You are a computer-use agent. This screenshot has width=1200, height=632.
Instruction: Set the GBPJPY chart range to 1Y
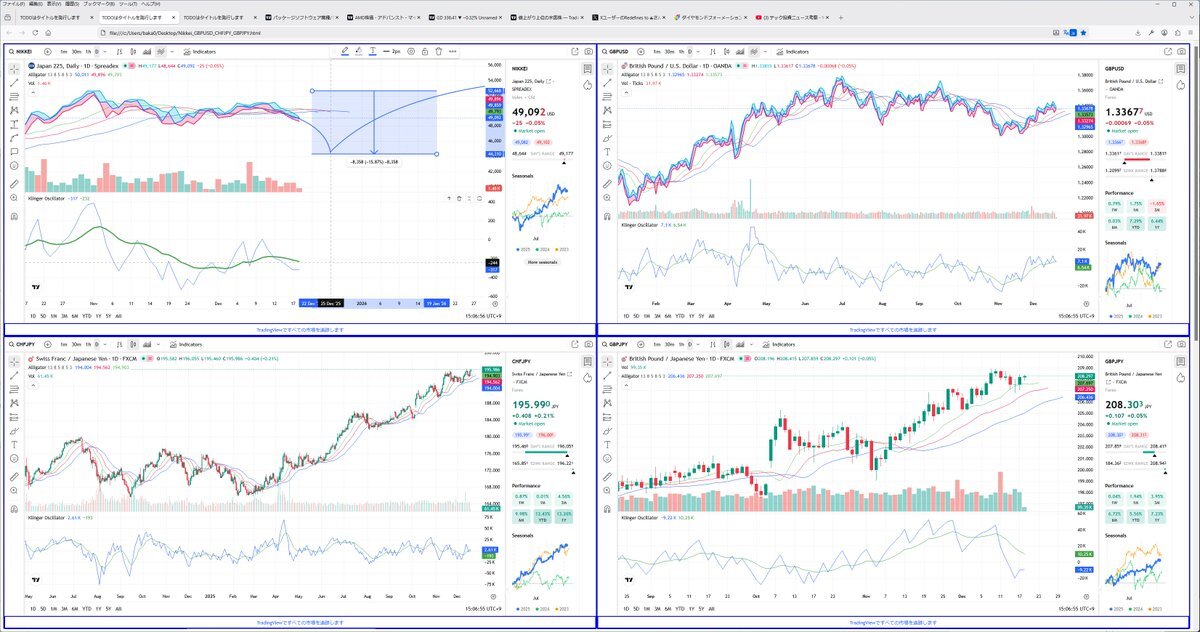coord(691,609)
